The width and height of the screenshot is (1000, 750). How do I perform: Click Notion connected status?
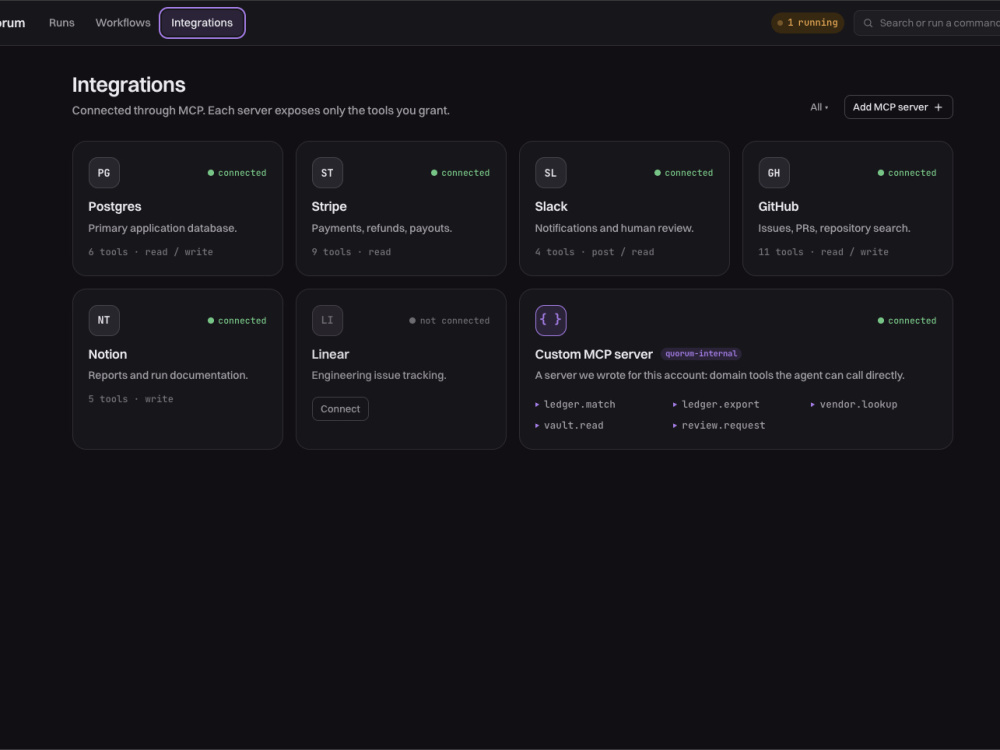tap(237, 321)
